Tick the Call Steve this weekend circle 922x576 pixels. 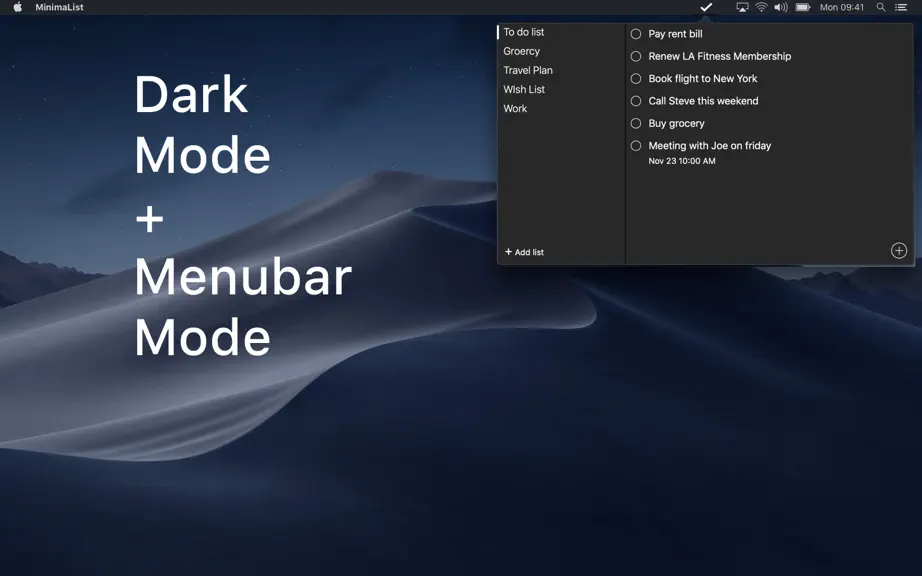pyautogui.click(x=636, y=101)
